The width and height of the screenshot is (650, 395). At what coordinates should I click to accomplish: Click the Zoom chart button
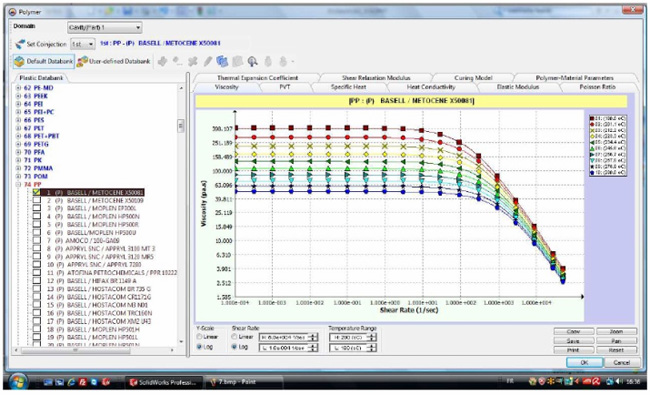point(616,332)
